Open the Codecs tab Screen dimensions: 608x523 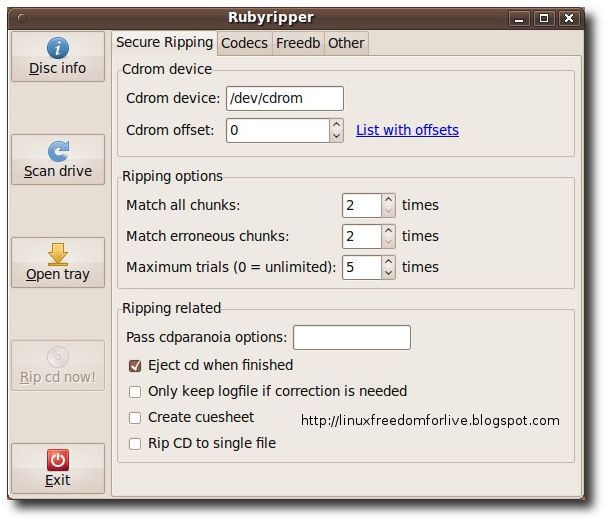coord(244,43)
